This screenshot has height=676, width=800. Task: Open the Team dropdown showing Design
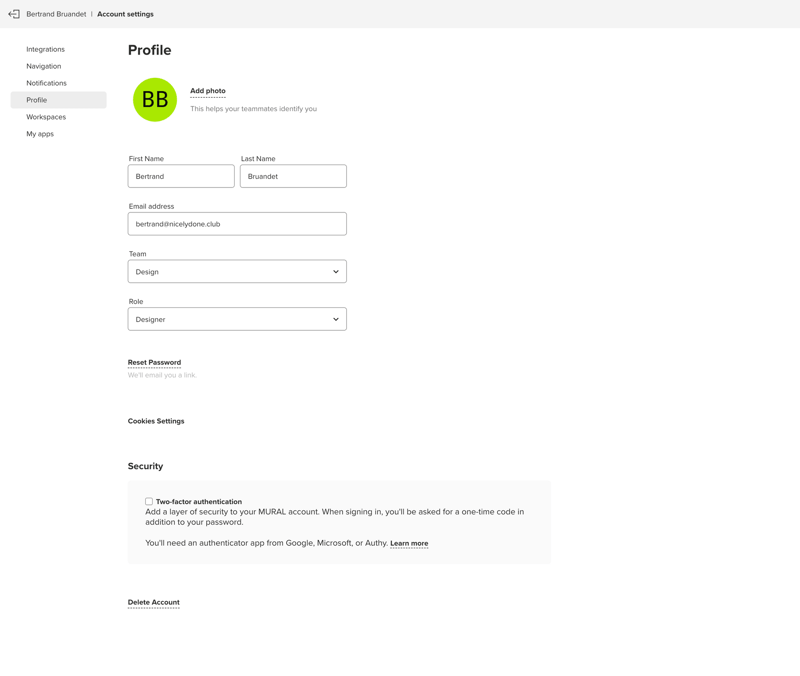(237, 271)
